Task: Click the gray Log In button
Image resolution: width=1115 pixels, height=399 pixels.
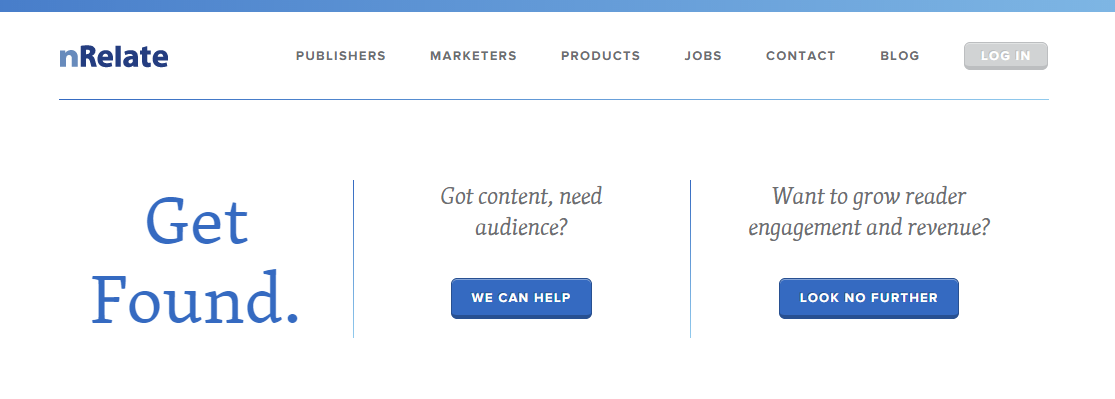Action: (1005, 56)
